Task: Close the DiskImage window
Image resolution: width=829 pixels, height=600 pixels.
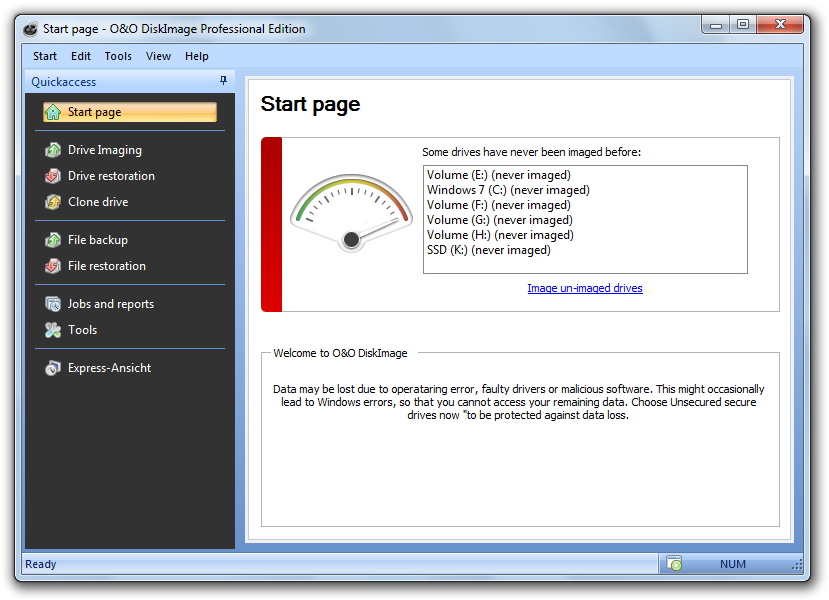Action: 780,25
